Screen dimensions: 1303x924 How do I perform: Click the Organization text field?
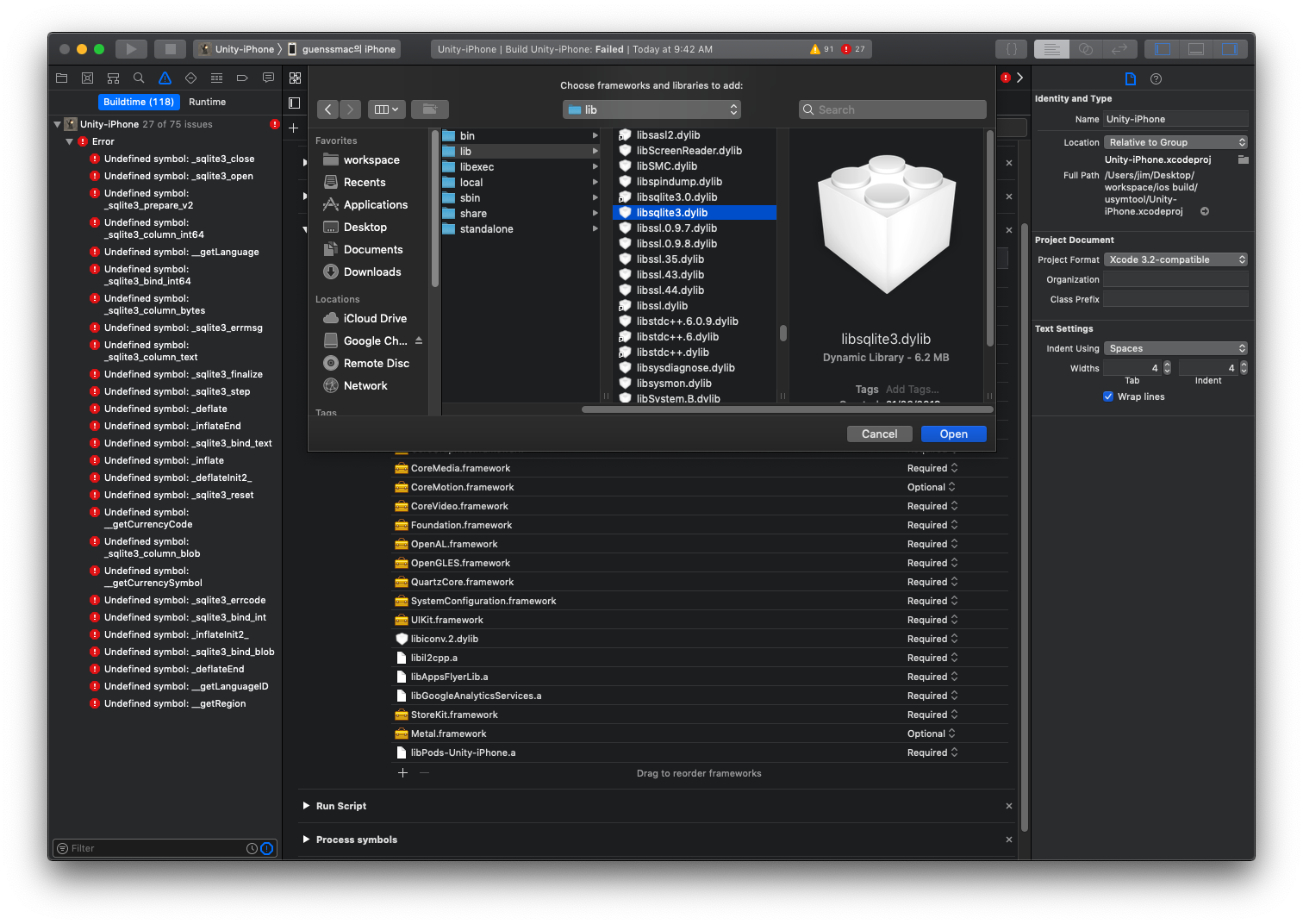1176,279
